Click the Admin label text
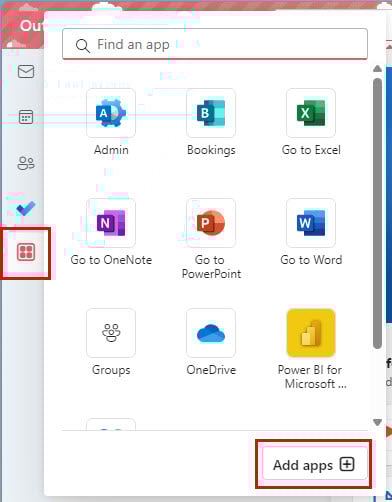Screen dimensions: 392x502 tap(111, 150)
